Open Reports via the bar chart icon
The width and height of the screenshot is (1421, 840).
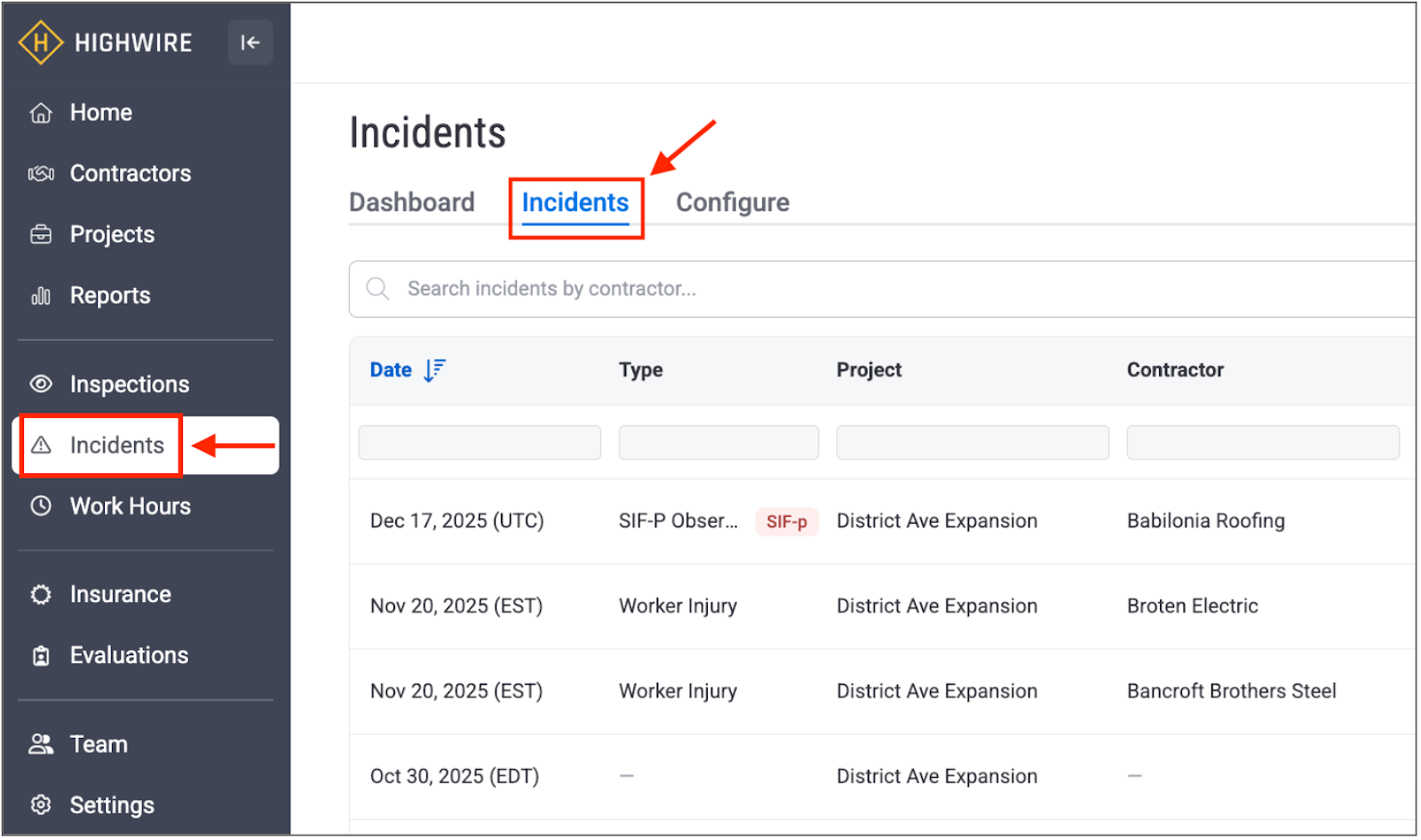coord(41,296)
